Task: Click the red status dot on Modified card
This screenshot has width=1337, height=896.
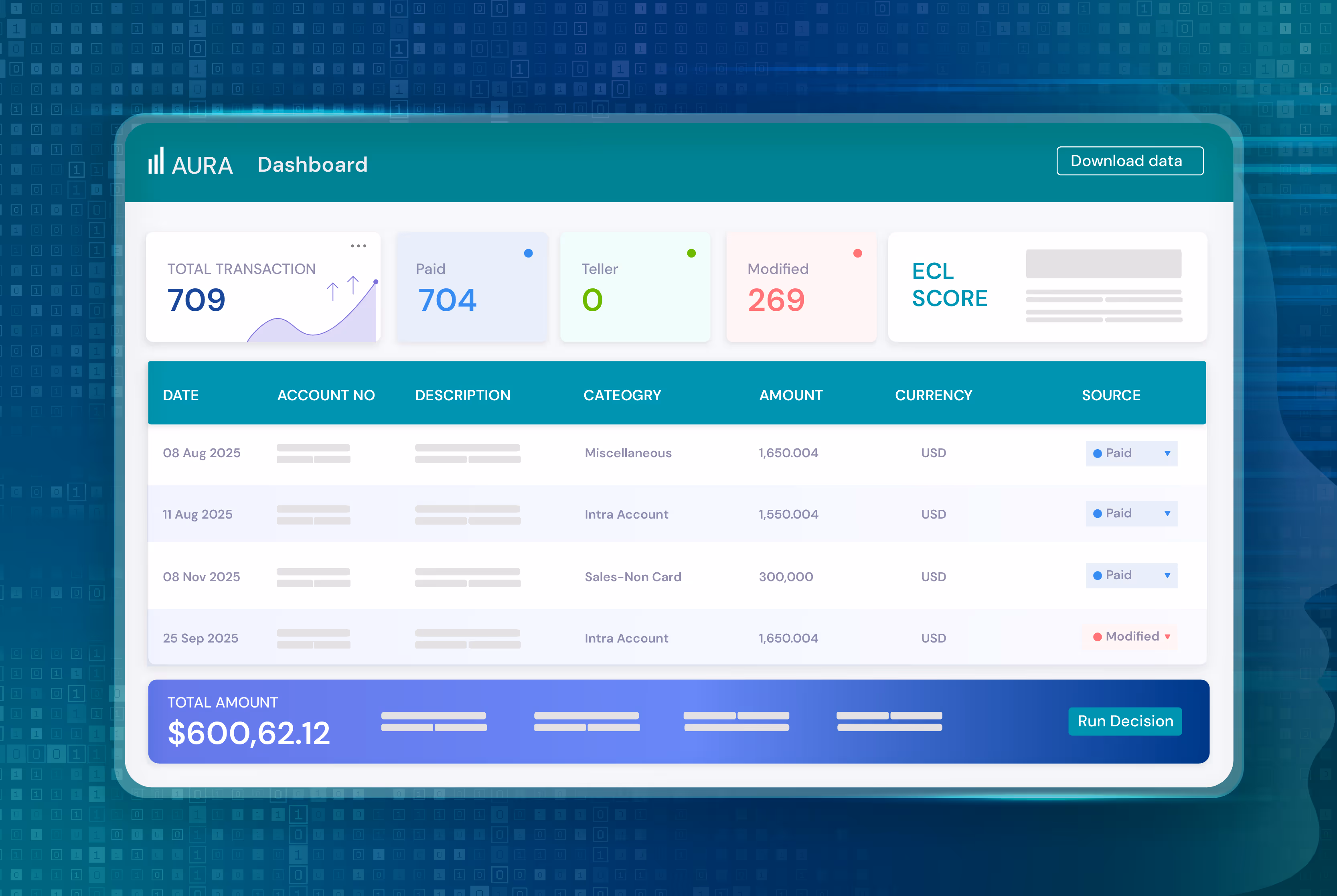Action: click(857, 253)
